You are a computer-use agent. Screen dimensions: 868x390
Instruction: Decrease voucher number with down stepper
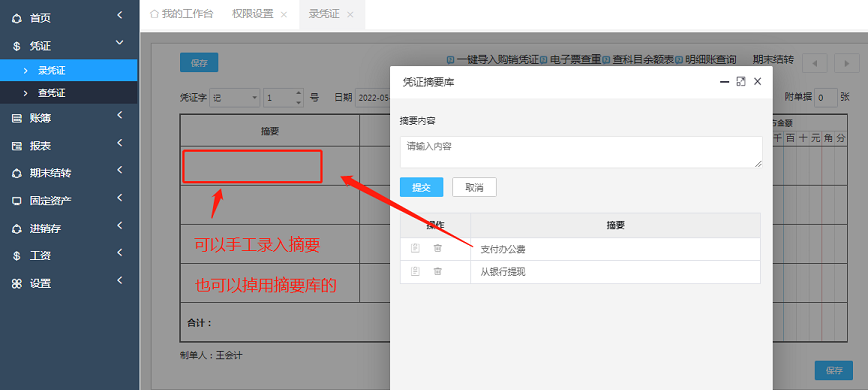click(x=299, y=102)
